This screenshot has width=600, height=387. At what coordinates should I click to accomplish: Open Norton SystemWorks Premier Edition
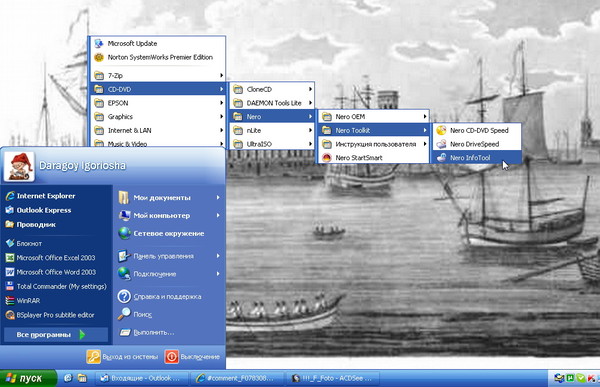pos(157,57)
